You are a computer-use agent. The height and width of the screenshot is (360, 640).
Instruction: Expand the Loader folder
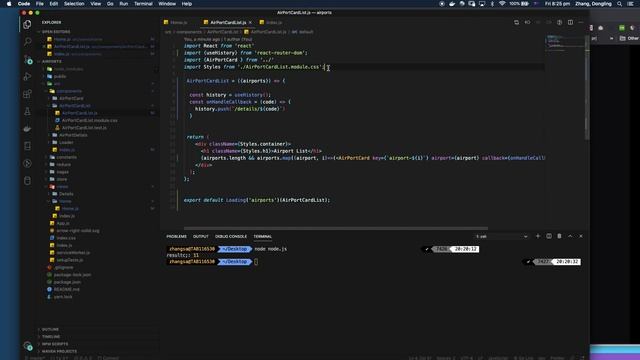point(66,142)
